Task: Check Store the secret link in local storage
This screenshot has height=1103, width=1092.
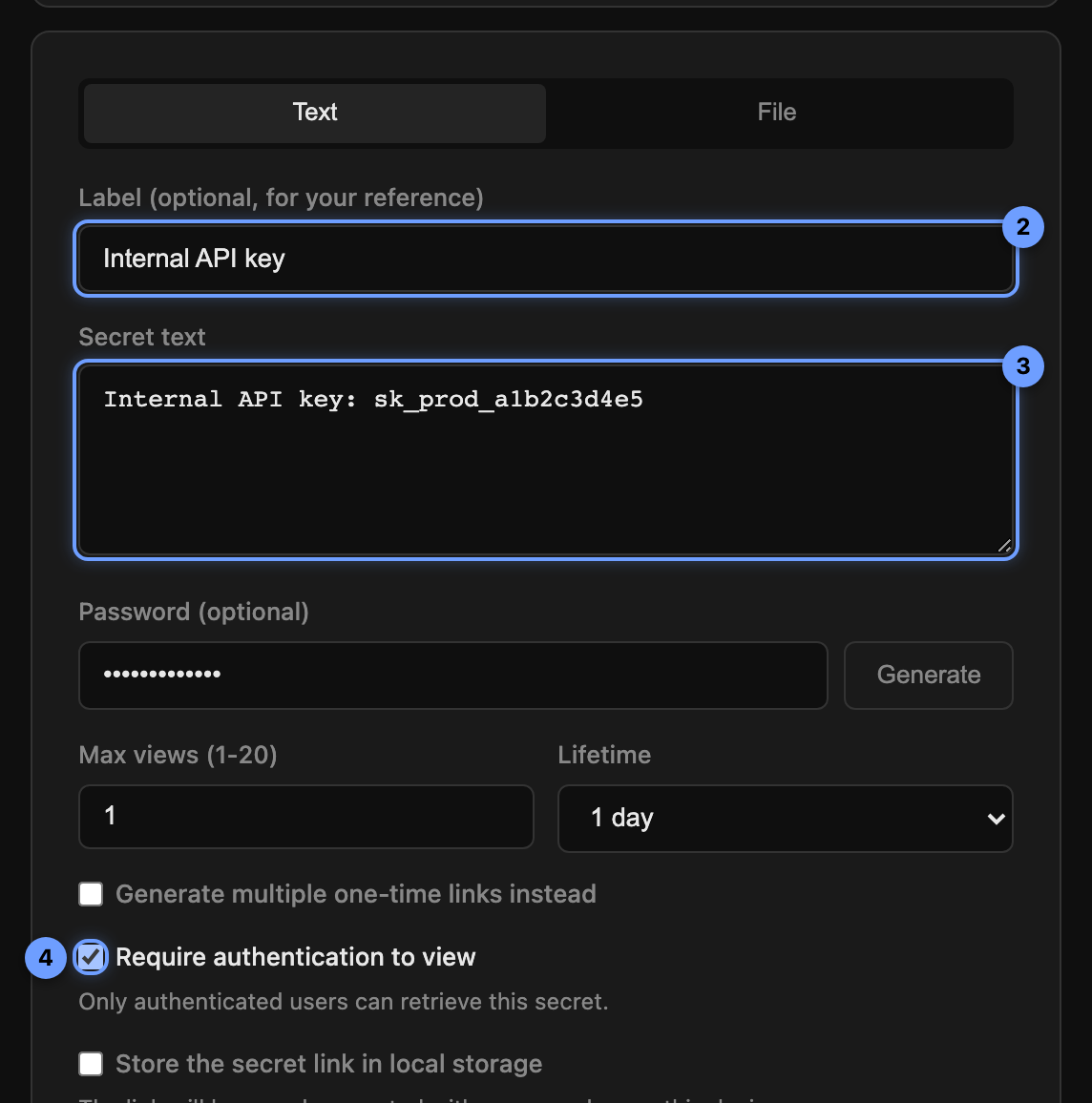Action: tap(91, 1064)
